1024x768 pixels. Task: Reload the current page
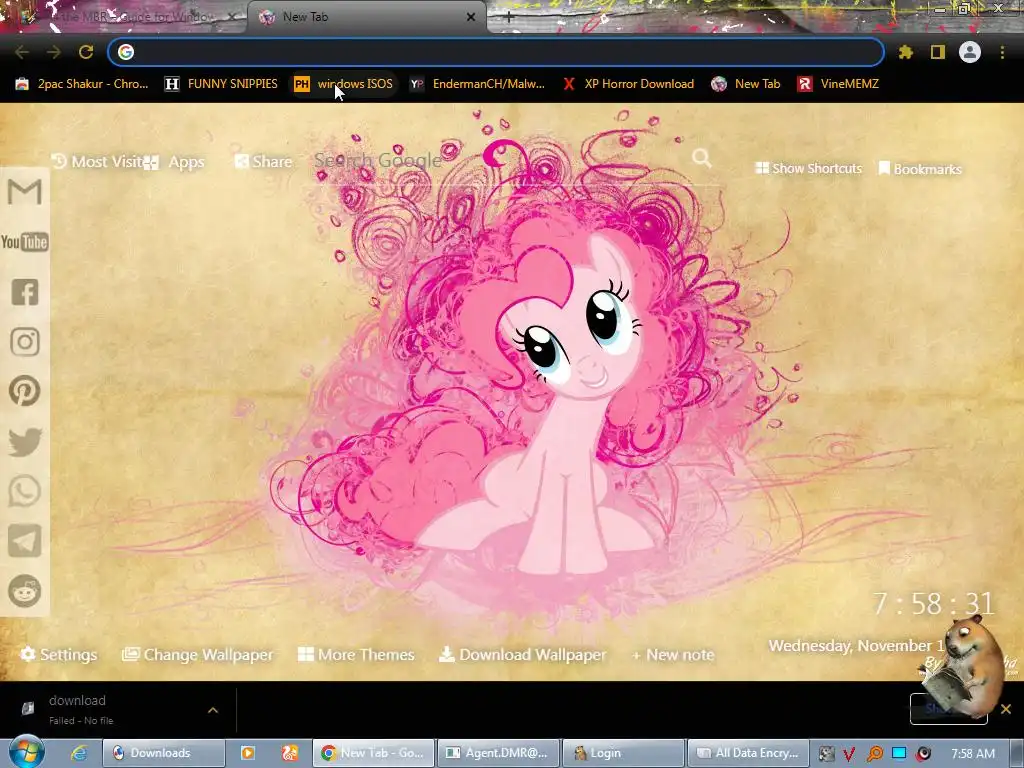click(86, 52)
